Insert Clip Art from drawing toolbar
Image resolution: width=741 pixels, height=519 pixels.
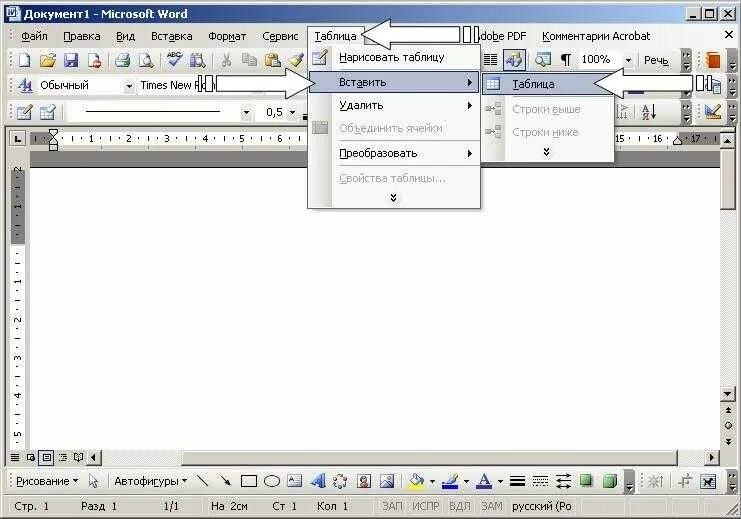pos(364,481)
